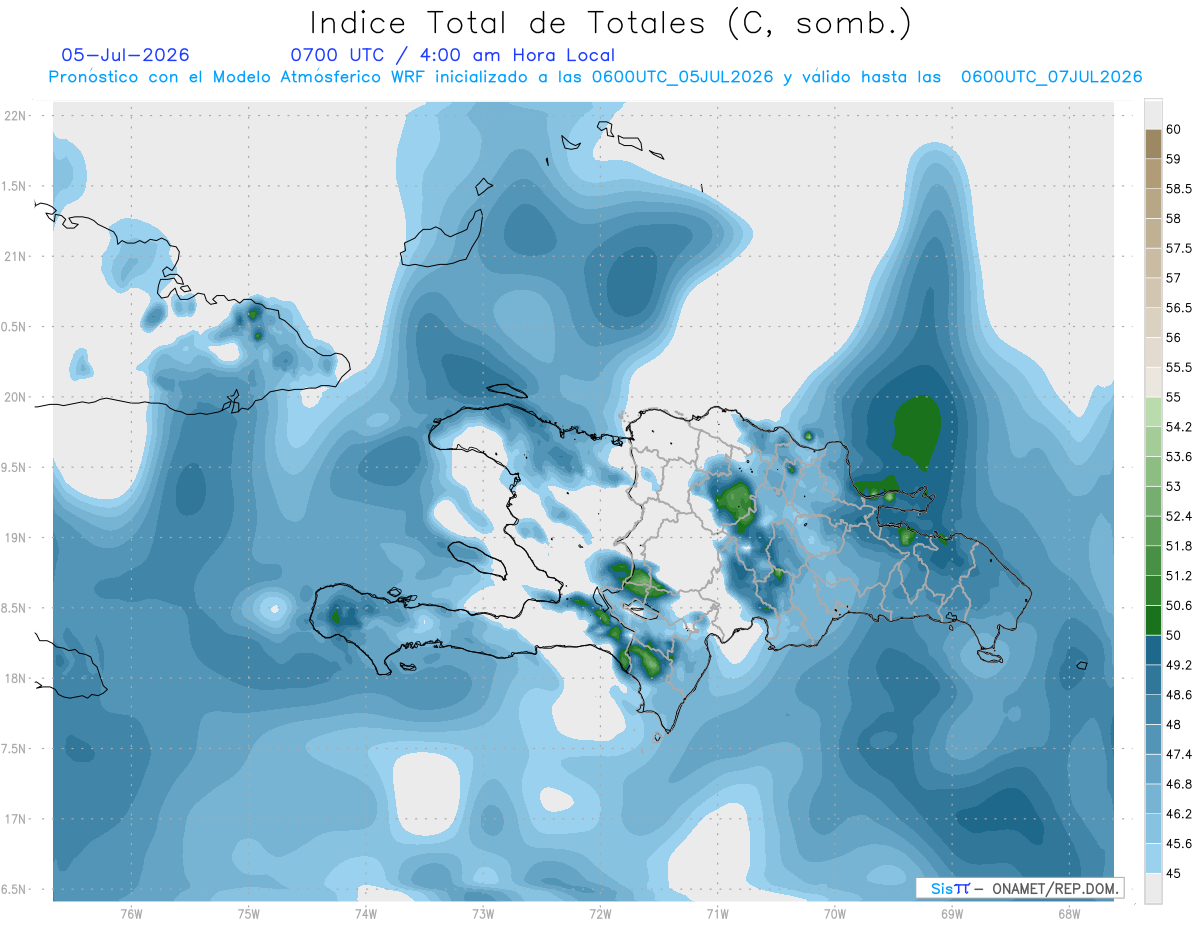
Task: Click the legend value "49.2"
Action: pos(1179,665)
